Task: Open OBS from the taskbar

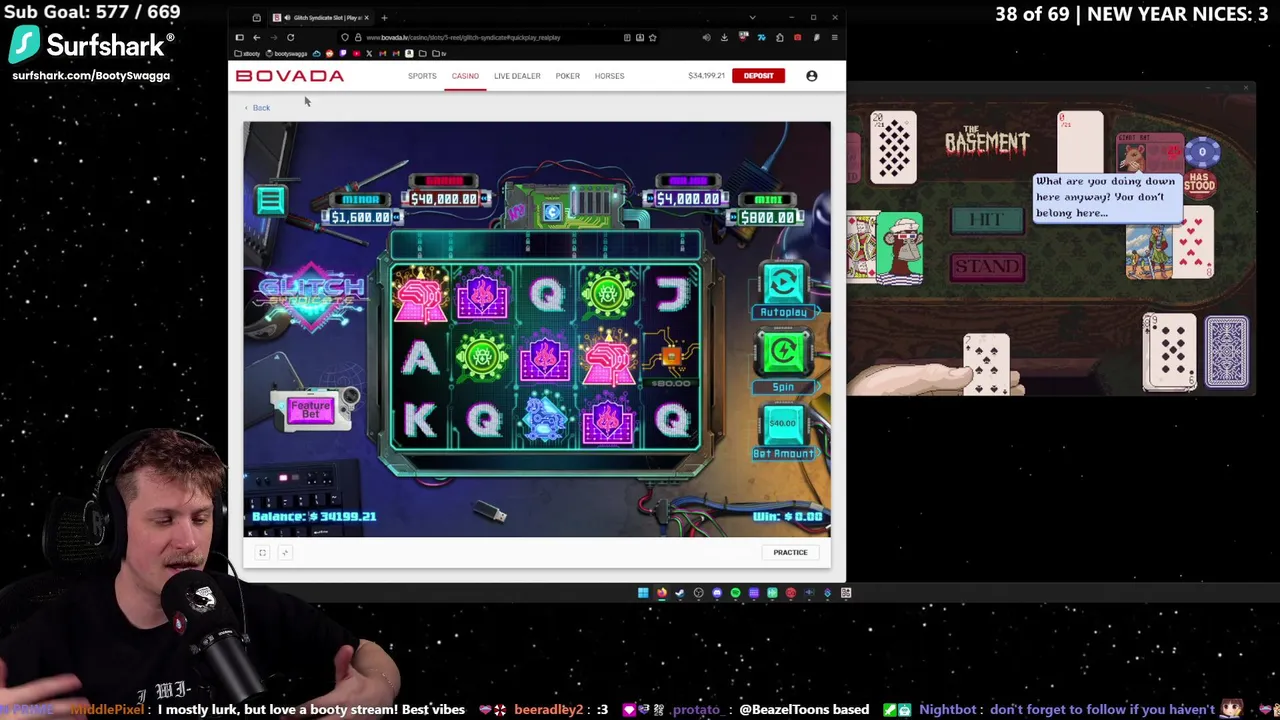Action: [x=699, y=593]
